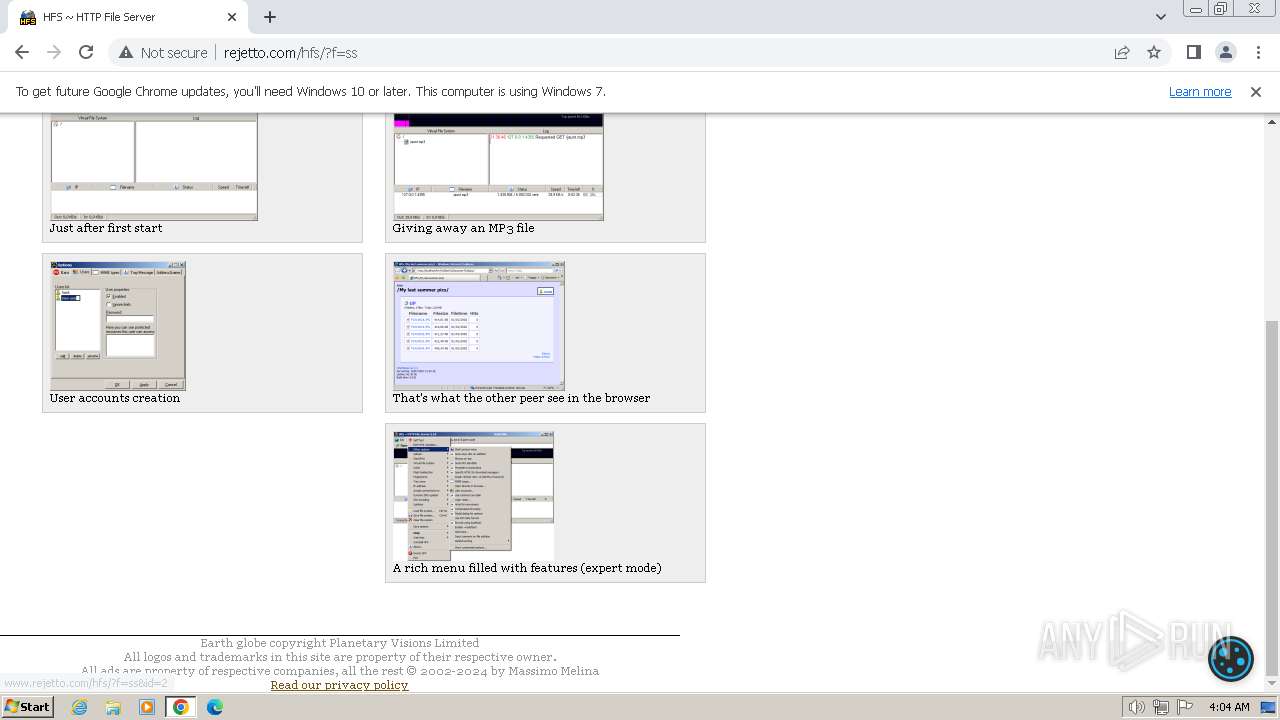Launch Internet Explorer from taskbar
1280x720 pixels.
point(79,707)
